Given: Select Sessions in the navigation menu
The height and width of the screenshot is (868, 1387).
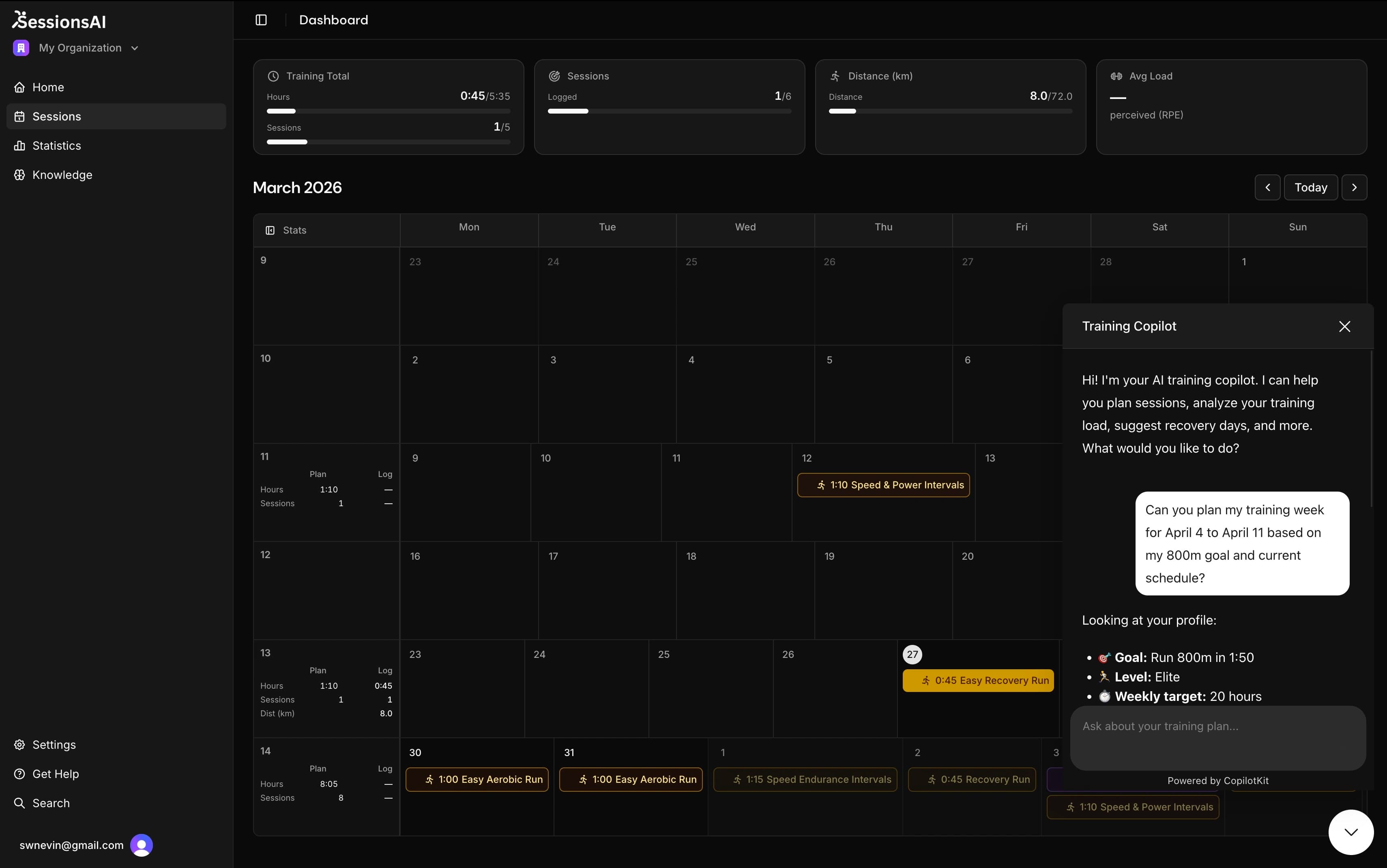Looking at the screenshot, I should [56, 116].
